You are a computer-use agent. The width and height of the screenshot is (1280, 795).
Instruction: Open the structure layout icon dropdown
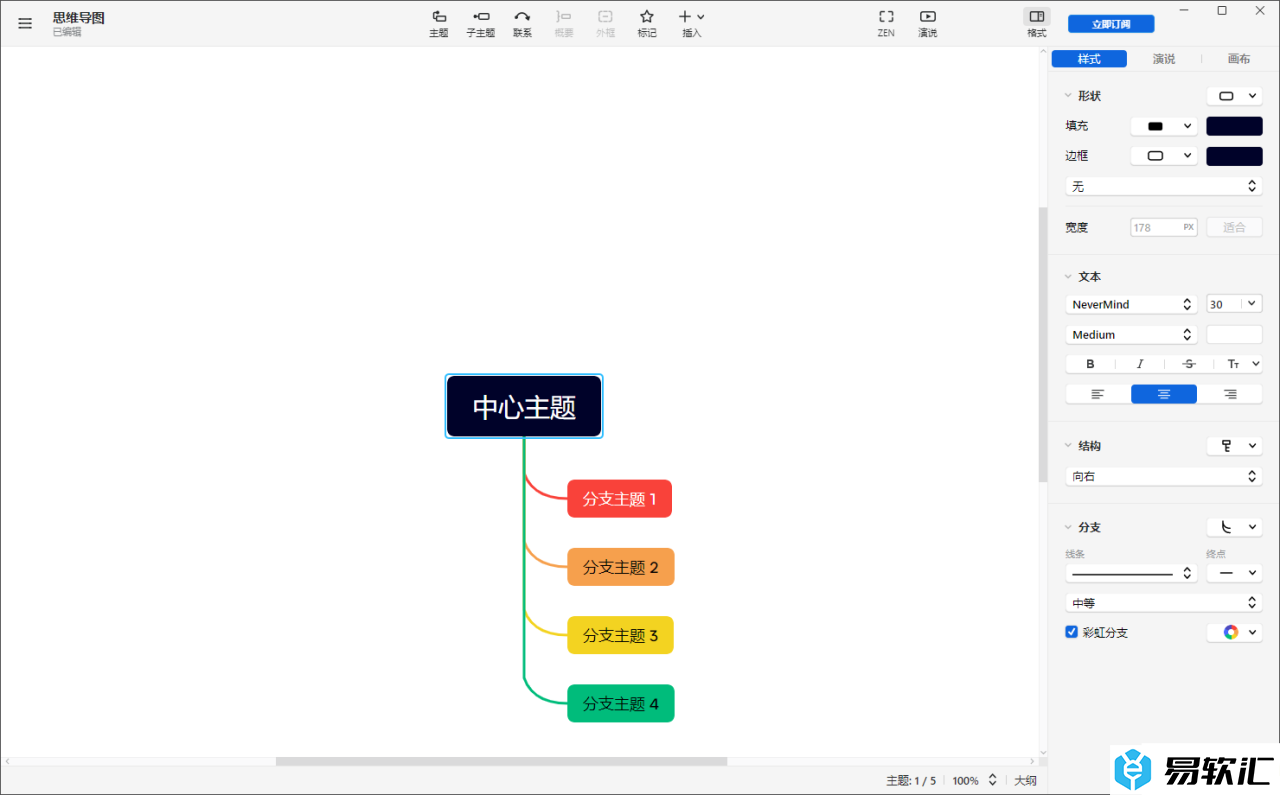(x=1234, y=446)
